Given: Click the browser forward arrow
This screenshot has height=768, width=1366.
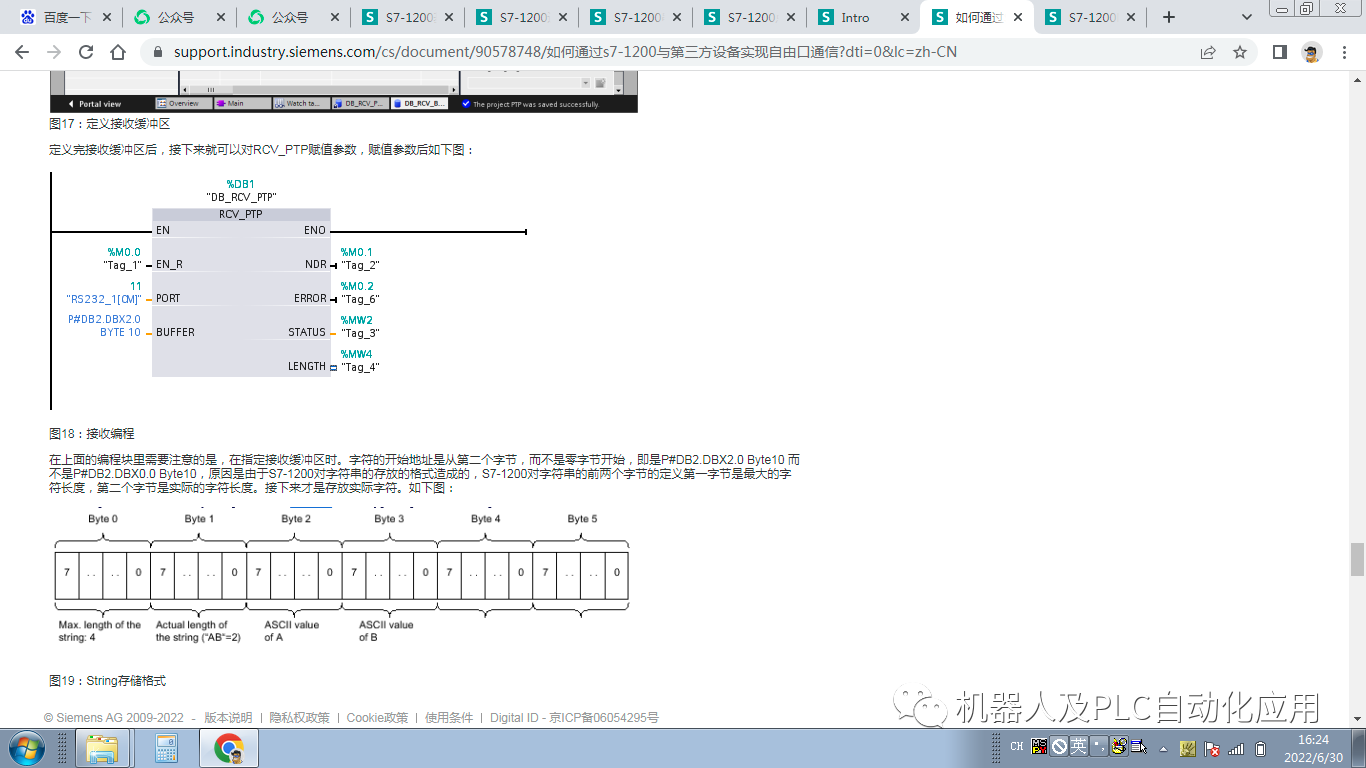Looking at the screenshot, I should point(54,52).
